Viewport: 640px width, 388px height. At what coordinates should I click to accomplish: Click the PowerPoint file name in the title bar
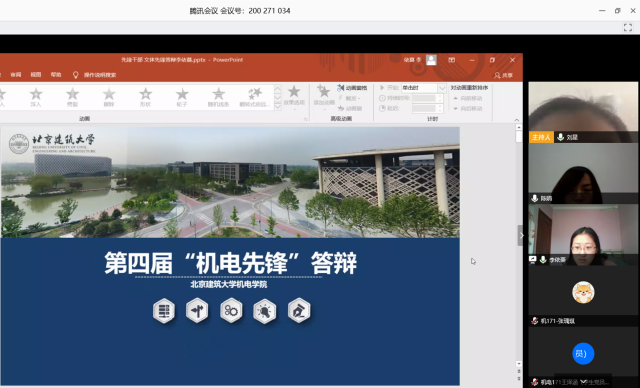[x=163, y=60]
